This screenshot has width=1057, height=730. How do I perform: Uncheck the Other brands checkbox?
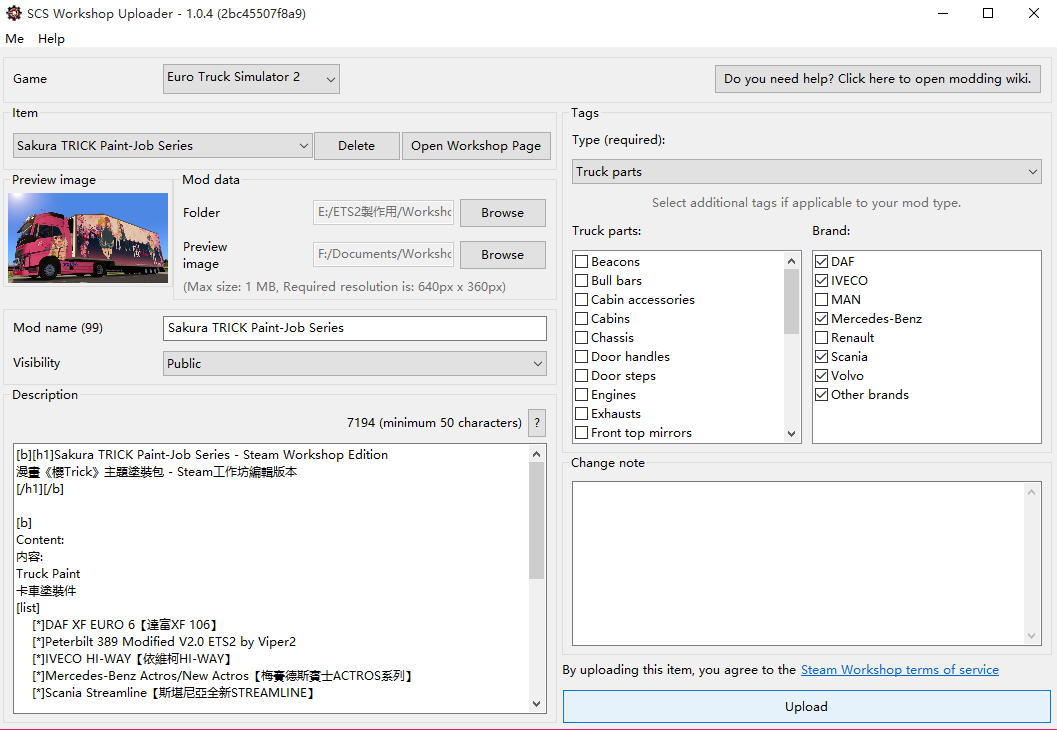click(822, 394)
